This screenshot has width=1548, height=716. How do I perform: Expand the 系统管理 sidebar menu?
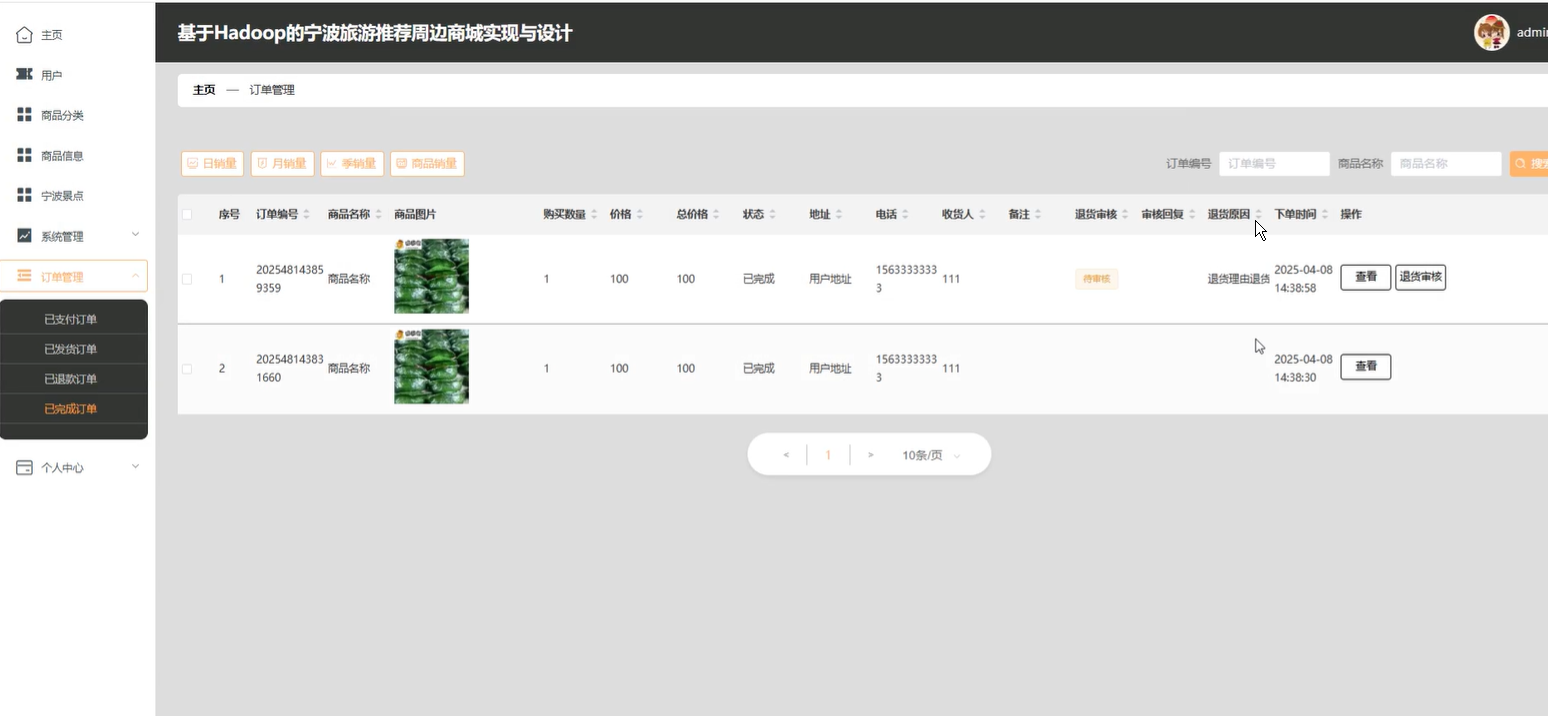[x=135, y=235]
